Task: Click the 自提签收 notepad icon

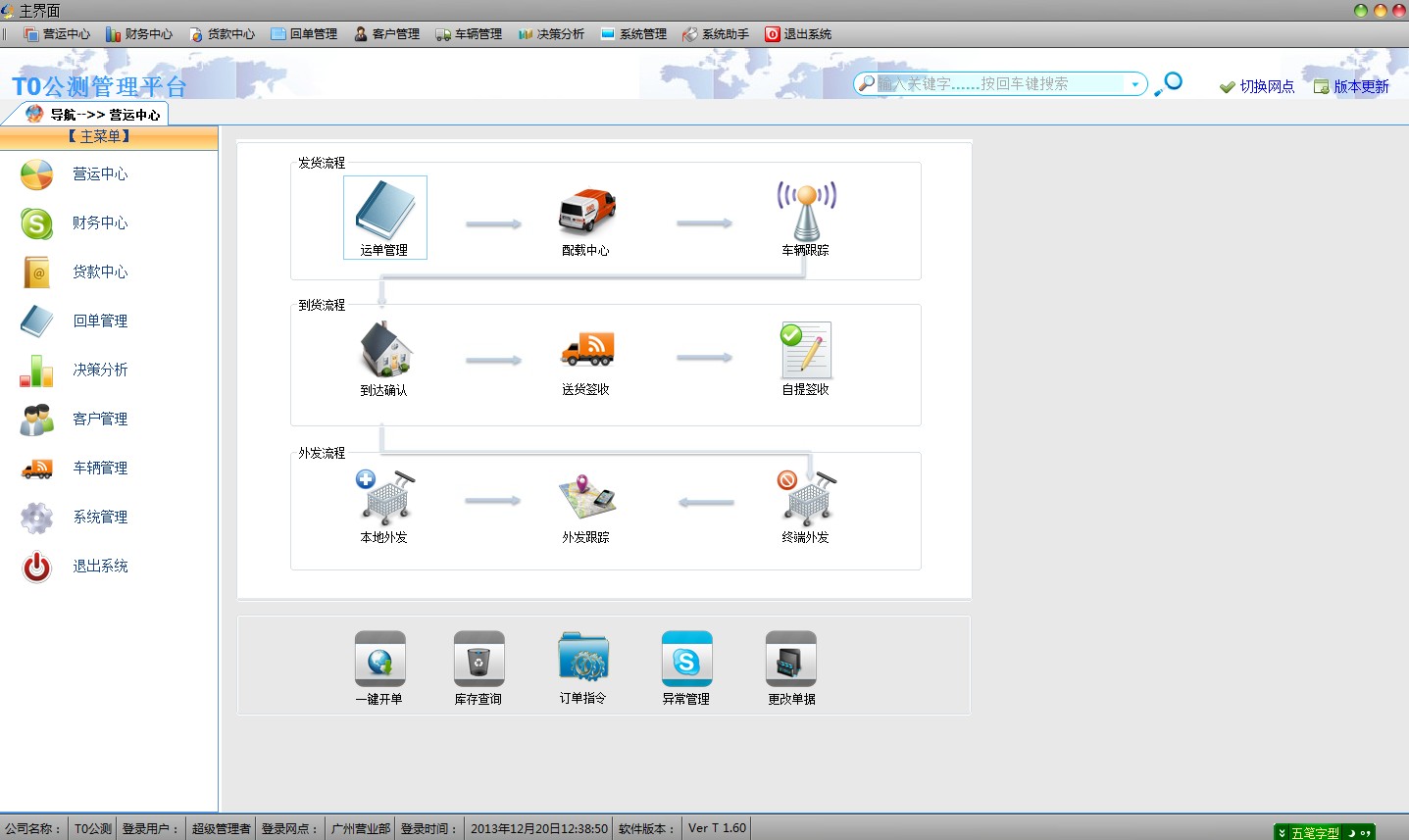Action: tap(806, 350)
